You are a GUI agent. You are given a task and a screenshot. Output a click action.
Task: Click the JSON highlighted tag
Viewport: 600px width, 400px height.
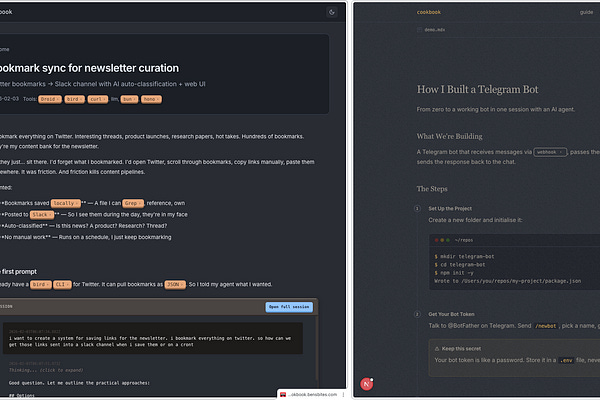click(x=175, y=285)
